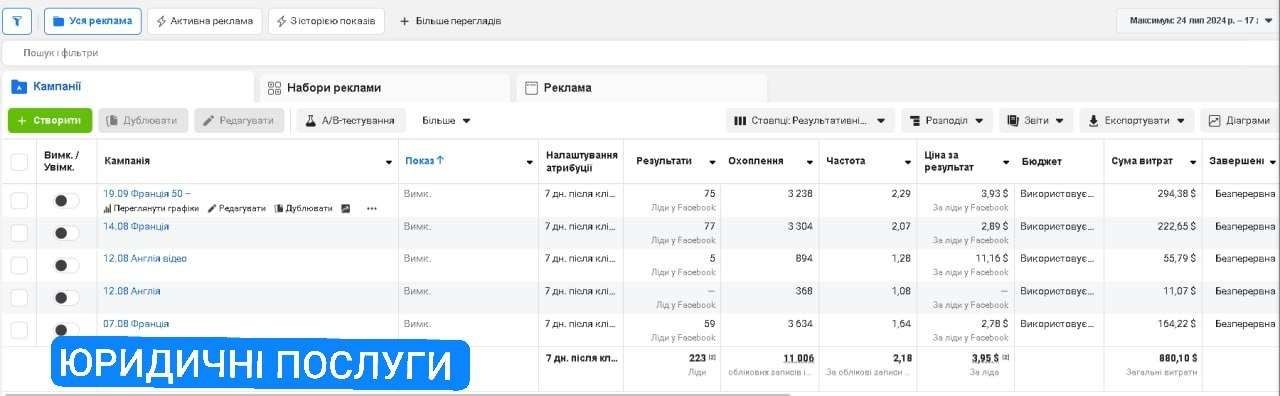Open A/B-тестування flask button
This screenshot has height=396, width=1280.
click(x=351, y=121)
